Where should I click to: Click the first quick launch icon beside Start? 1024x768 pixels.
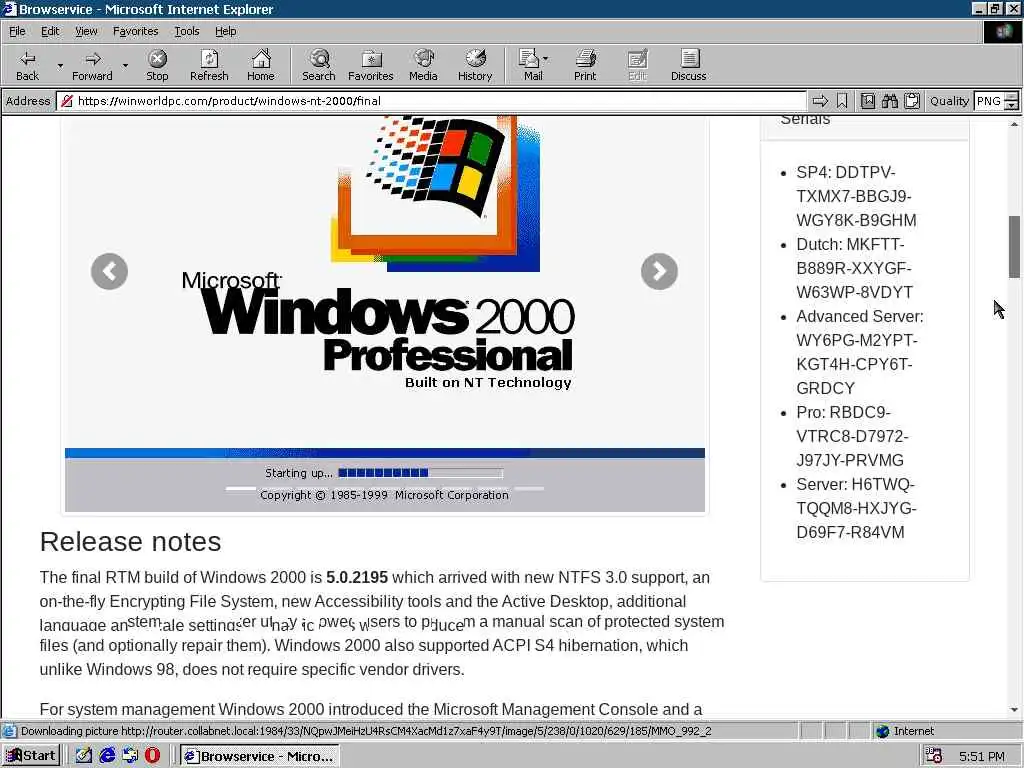pos(84,756)
